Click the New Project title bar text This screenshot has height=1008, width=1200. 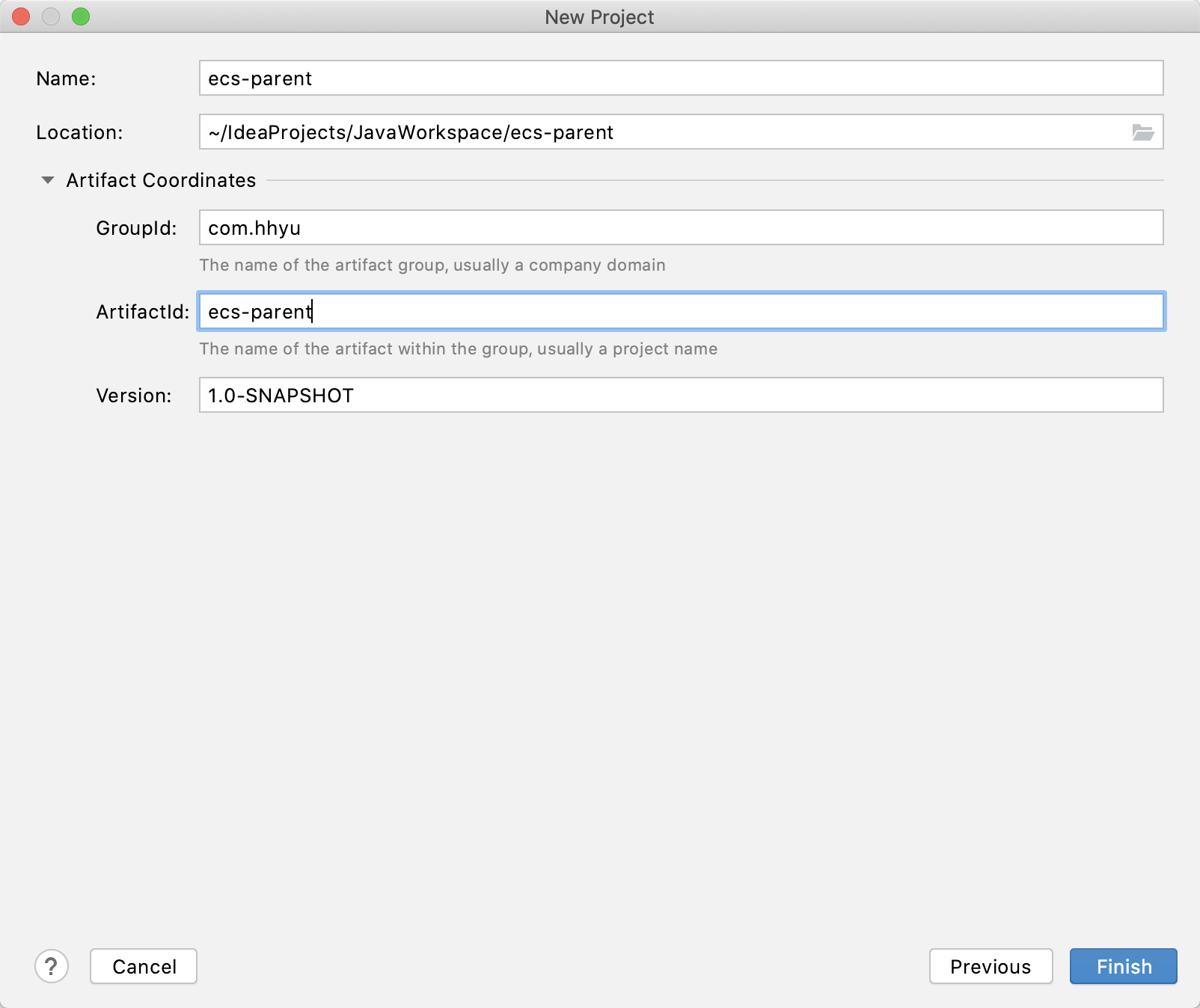pos(599,17)
